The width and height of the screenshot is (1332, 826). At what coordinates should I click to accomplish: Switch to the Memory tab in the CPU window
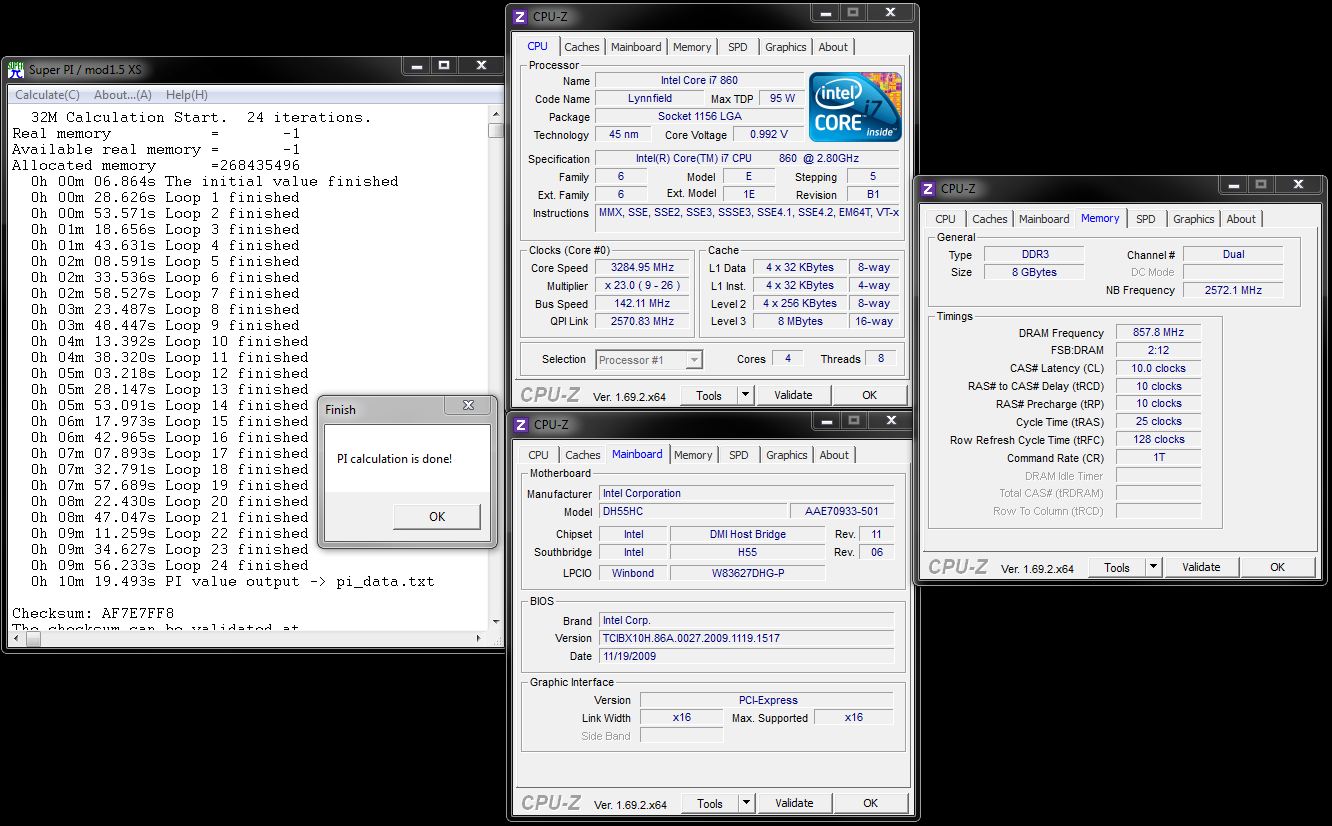tap(692, 47)
